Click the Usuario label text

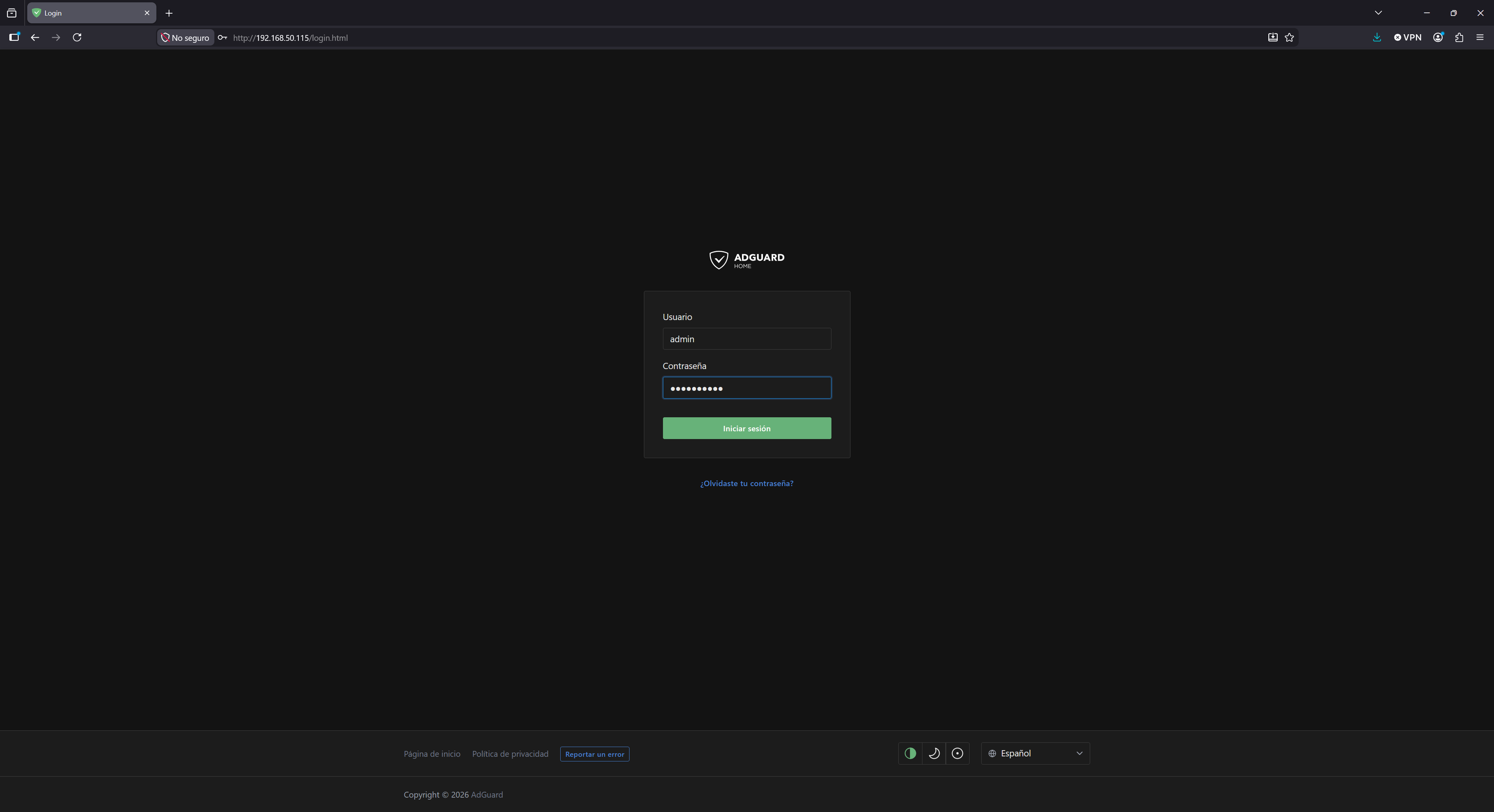[x=677, y=317]
